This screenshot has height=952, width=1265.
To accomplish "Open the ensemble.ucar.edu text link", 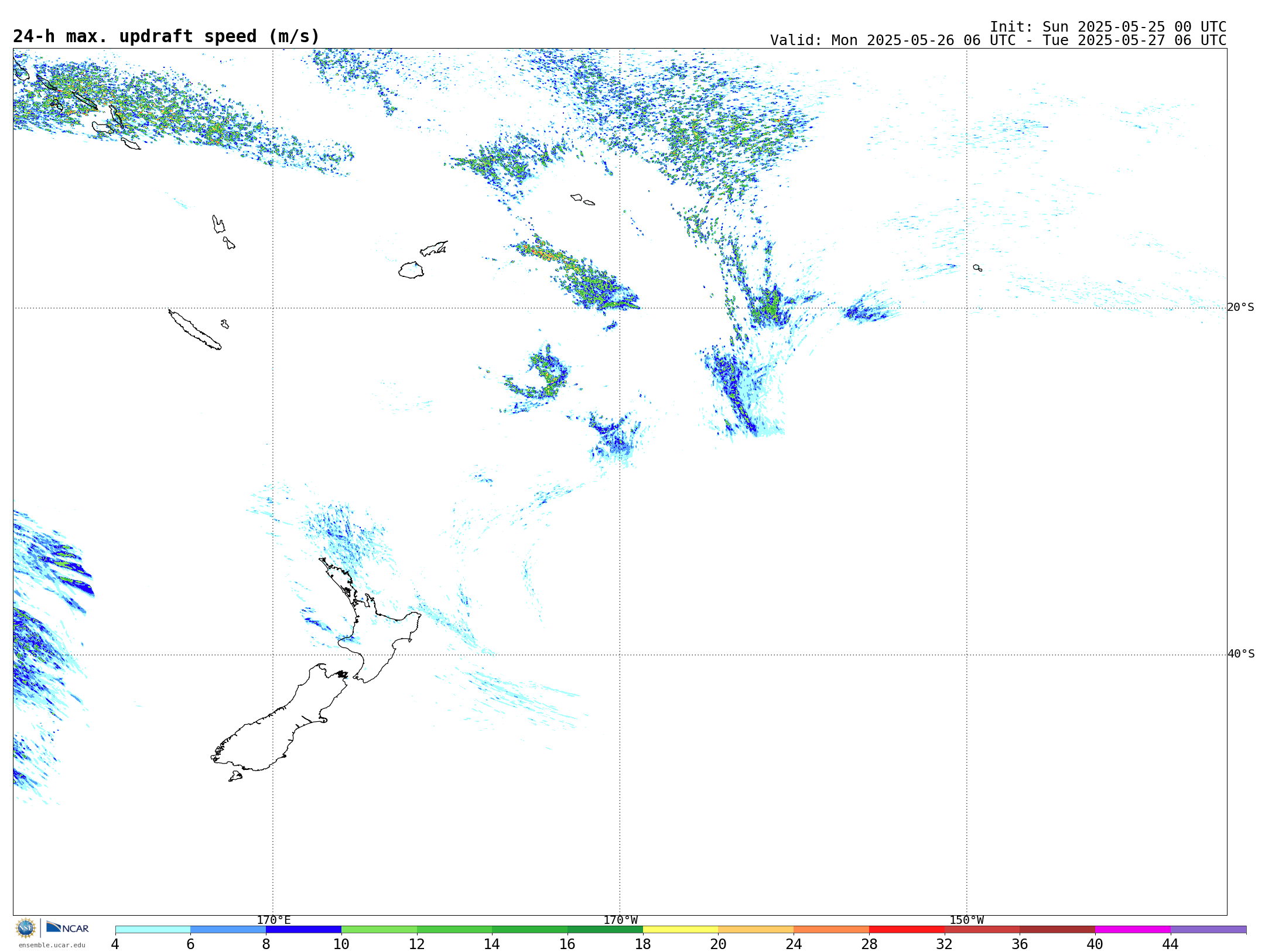I will (x=52, y=945).
